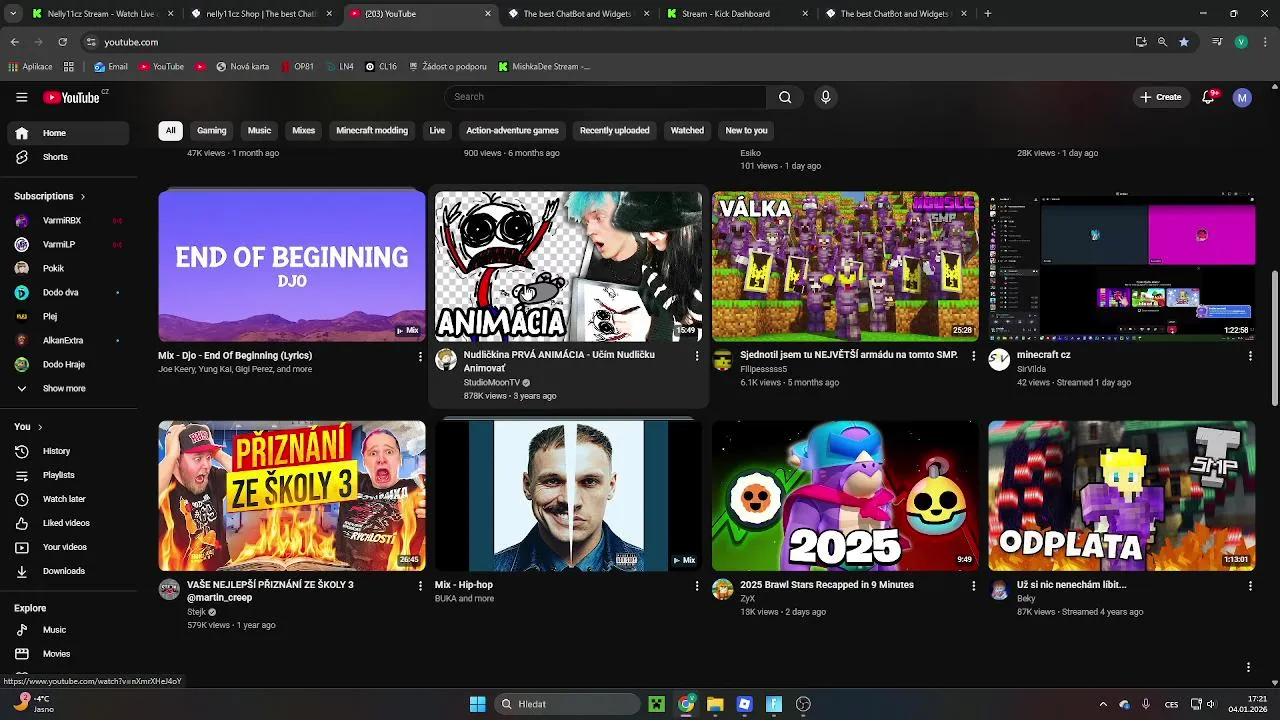This screenshot has width=1280, height=720.
Task: Go back in Chrome
Action: pos(14,42)
